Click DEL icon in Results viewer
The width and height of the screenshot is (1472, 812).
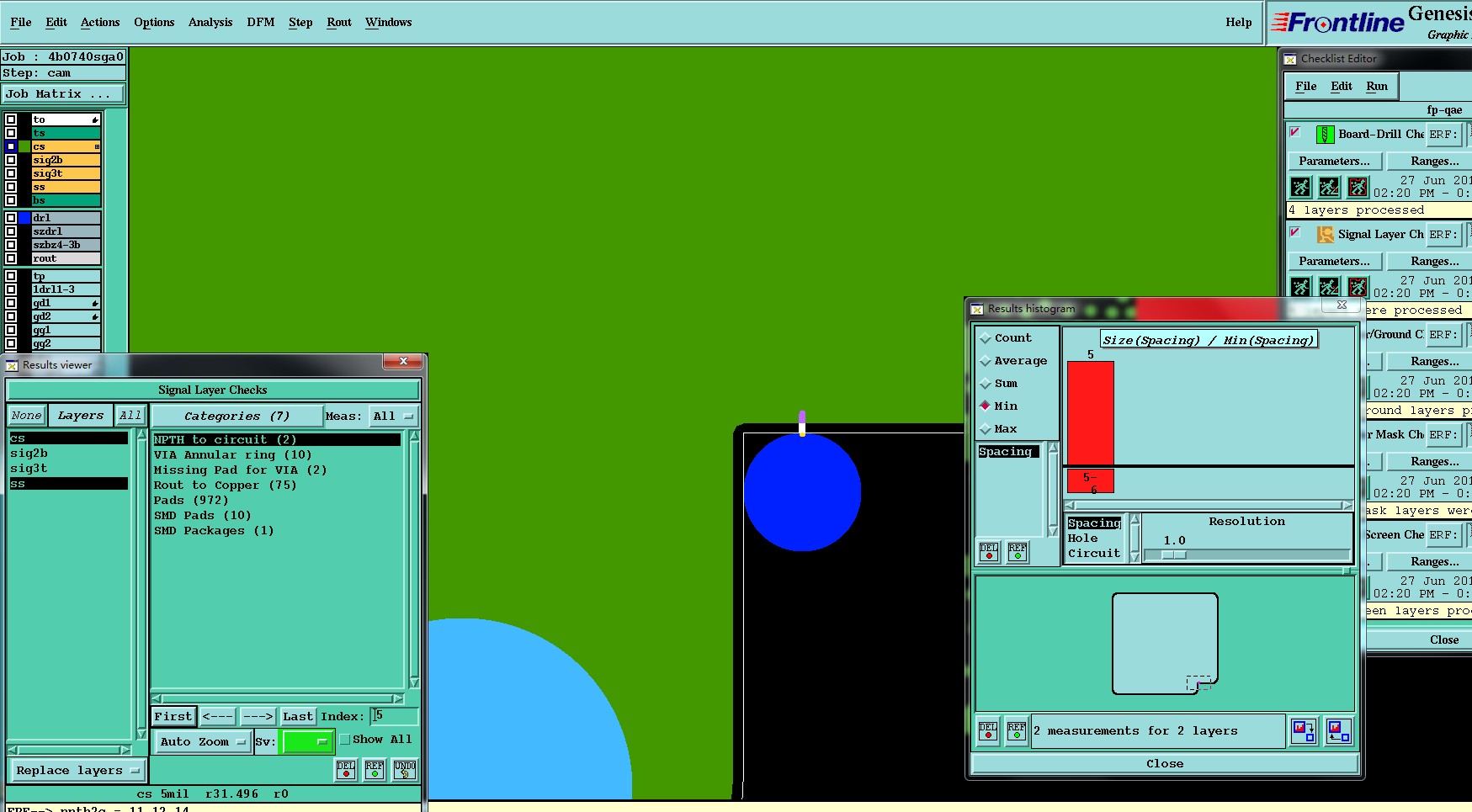pyautogui.click(x=346, y=769)
